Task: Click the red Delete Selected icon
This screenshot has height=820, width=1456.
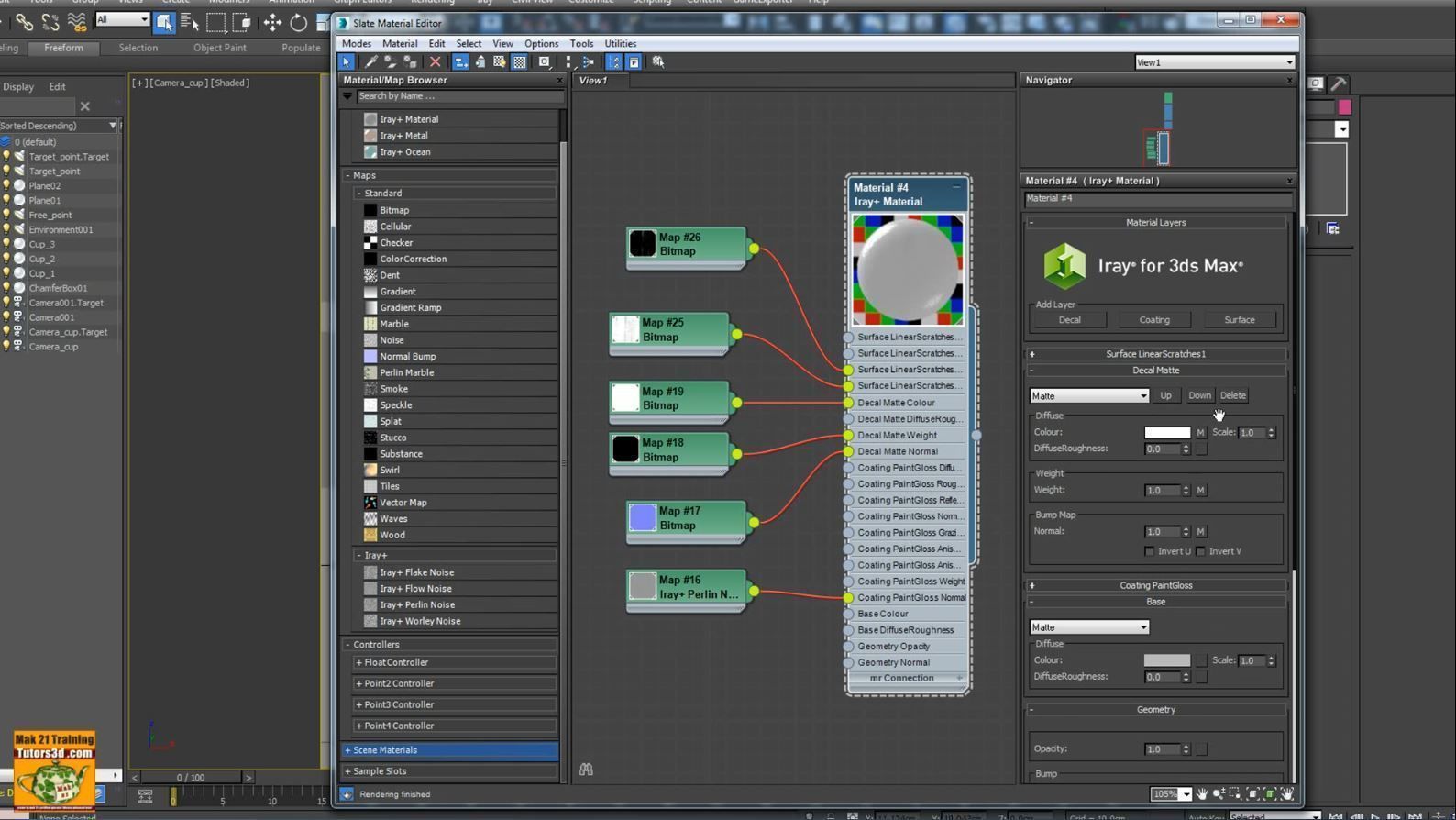Action: click(x=436, y=62)
